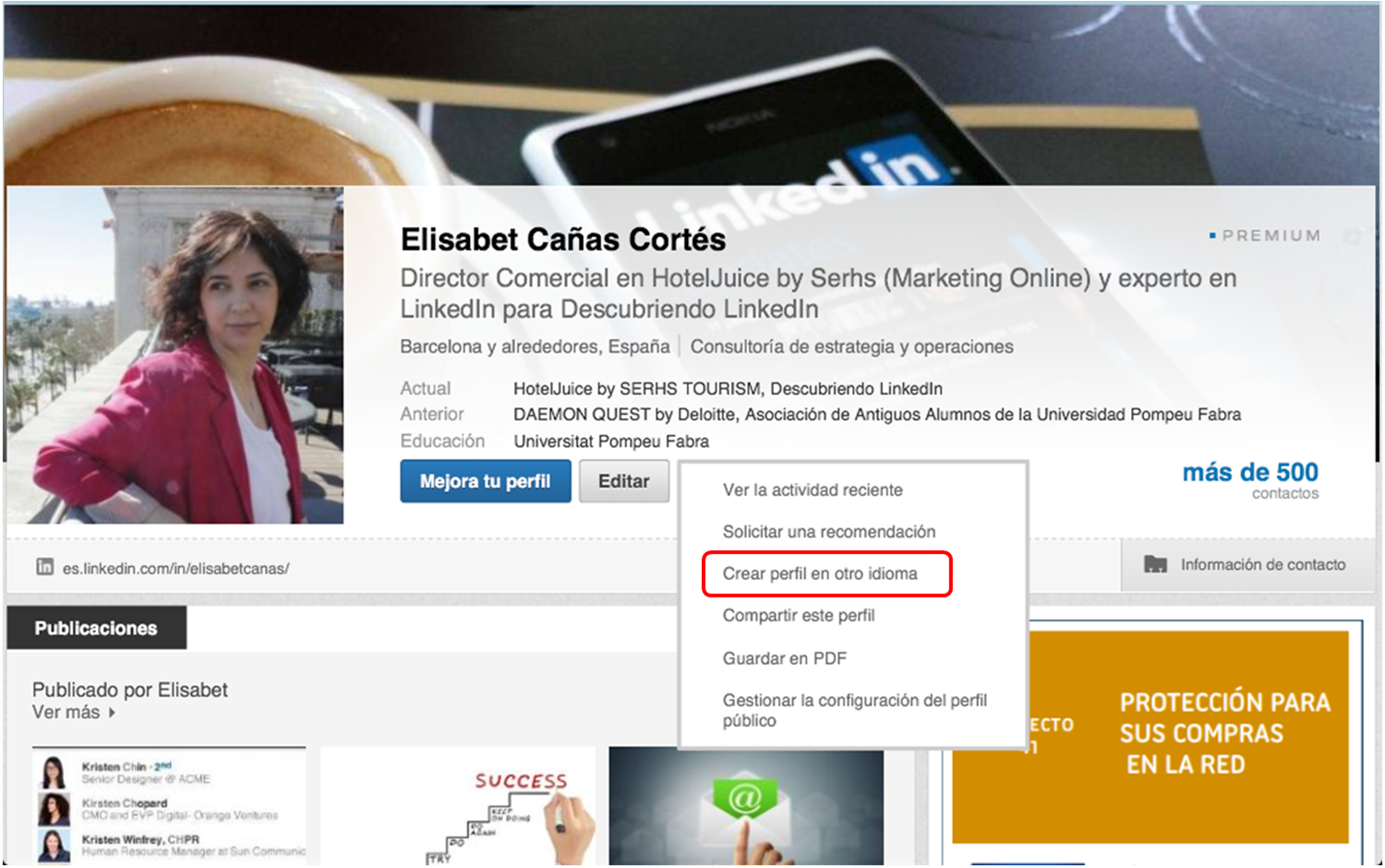The image size is (1385, 868).
Task: Click the Premium badge
Action: click(1265, 235)
